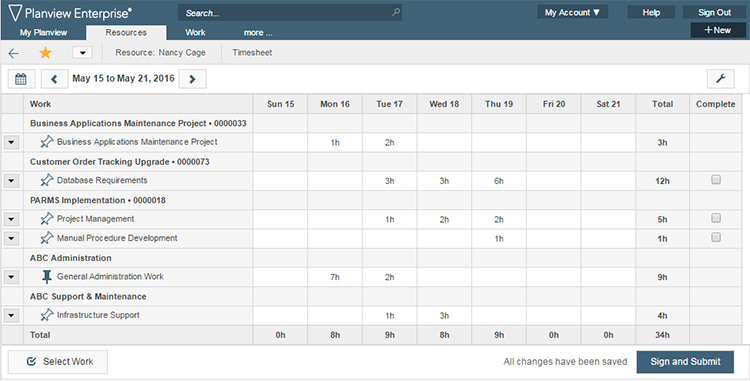750x381 pixels.
Task: Open row menu for Database Requirements
Action: coord(11,181)
